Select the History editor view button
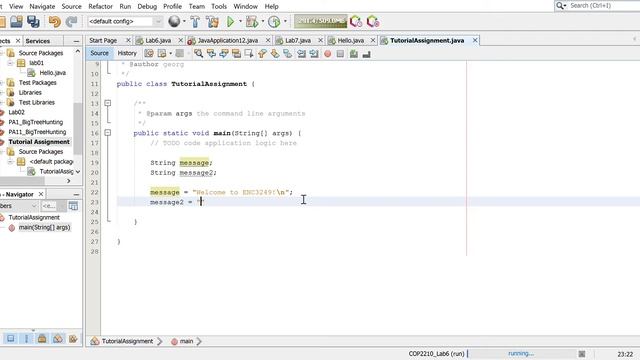640x360 pixels. [x=127, y=53]
